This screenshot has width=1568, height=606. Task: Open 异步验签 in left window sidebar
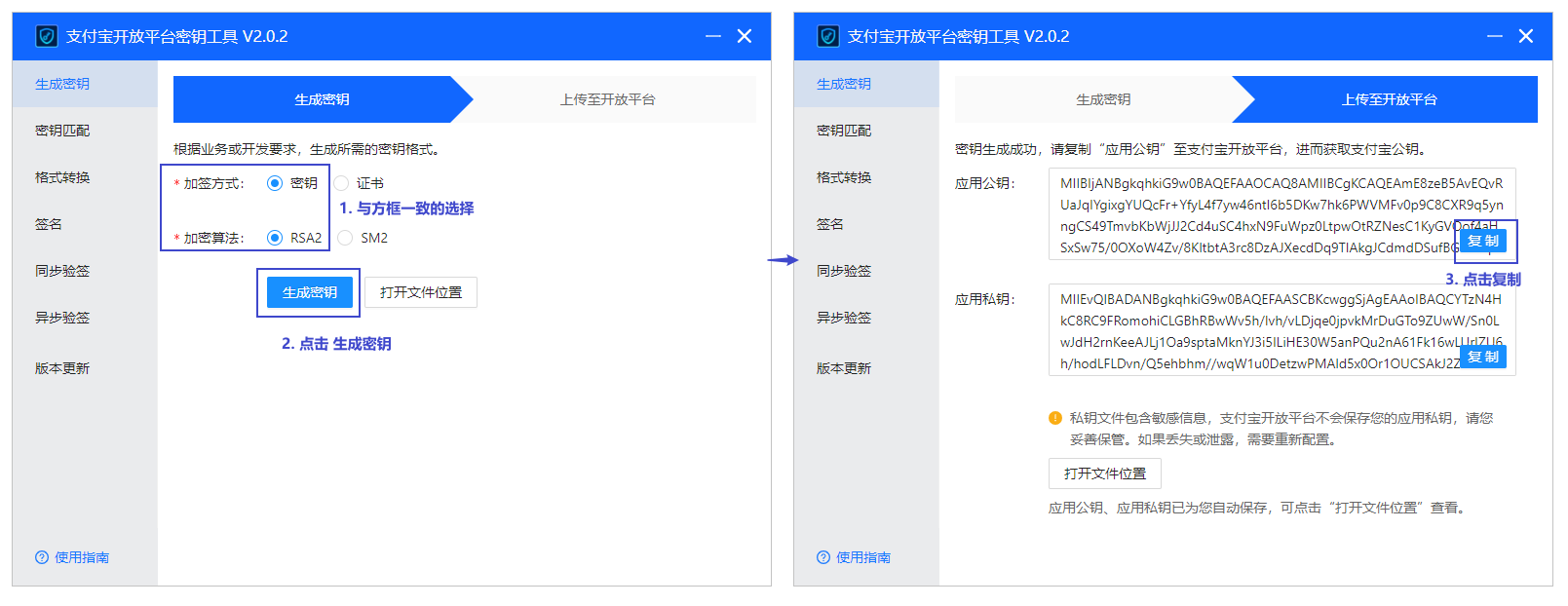(85, 318)
